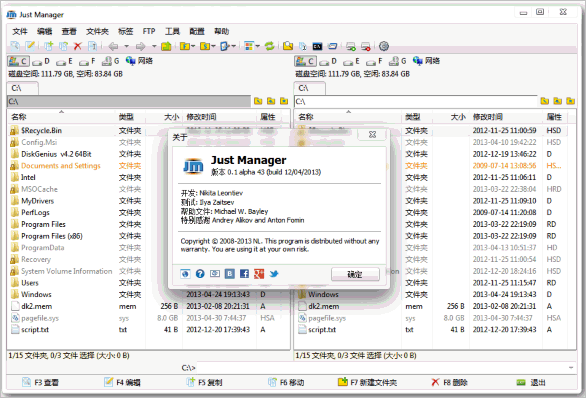The width and height of the screenshot is (586, 398).
Task: Close the 关于 About dialog
Action: click(x=372, y=135)
